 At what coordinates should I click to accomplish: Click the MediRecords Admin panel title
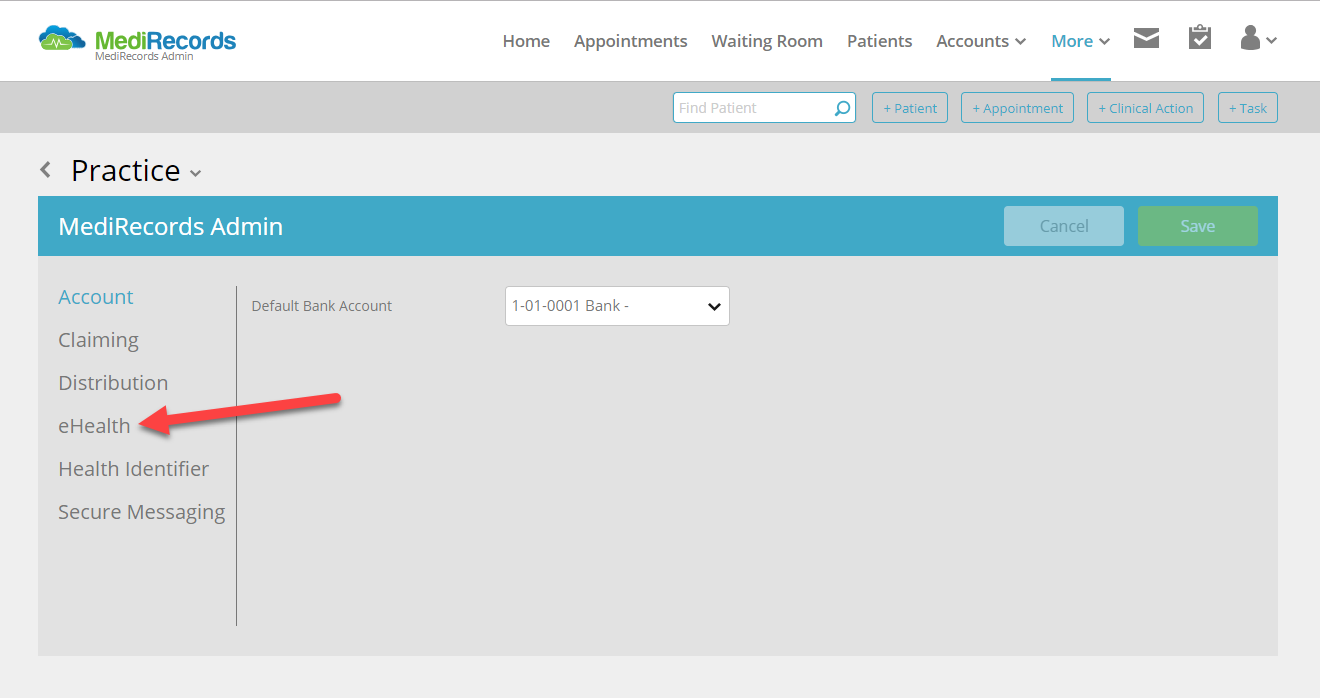pyautogui.click(x=171, y=227)
